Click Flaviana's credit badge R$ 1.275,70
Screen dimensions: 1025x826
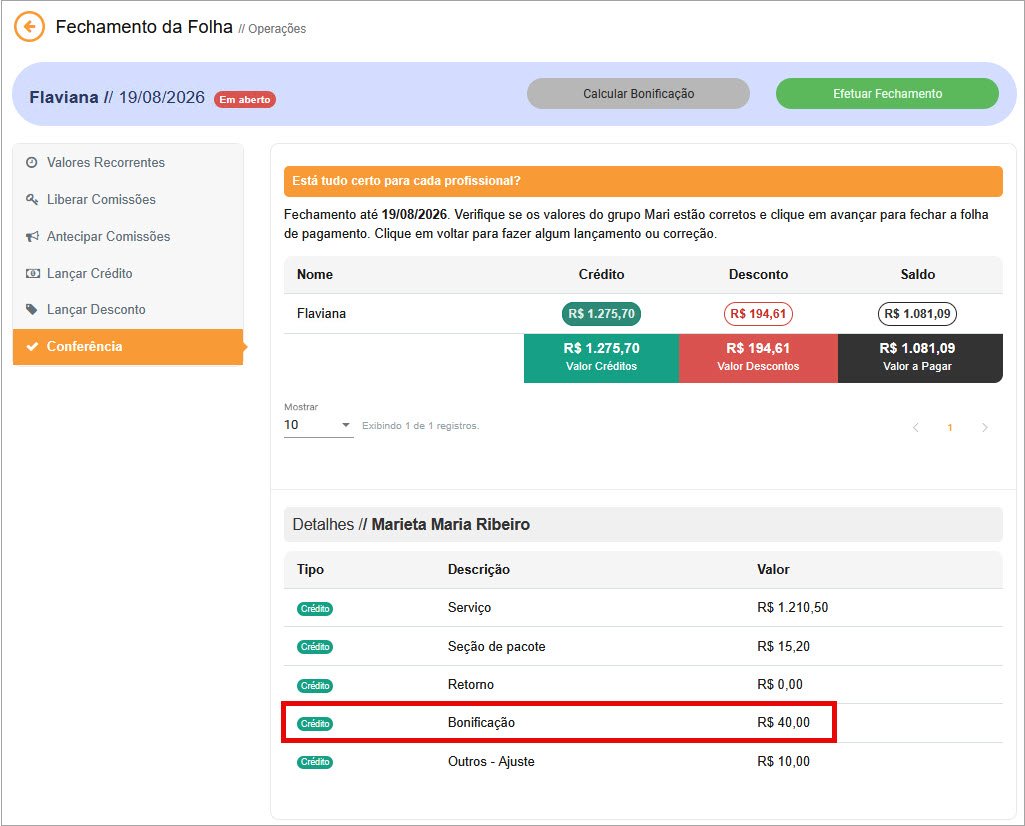[601, 314]
